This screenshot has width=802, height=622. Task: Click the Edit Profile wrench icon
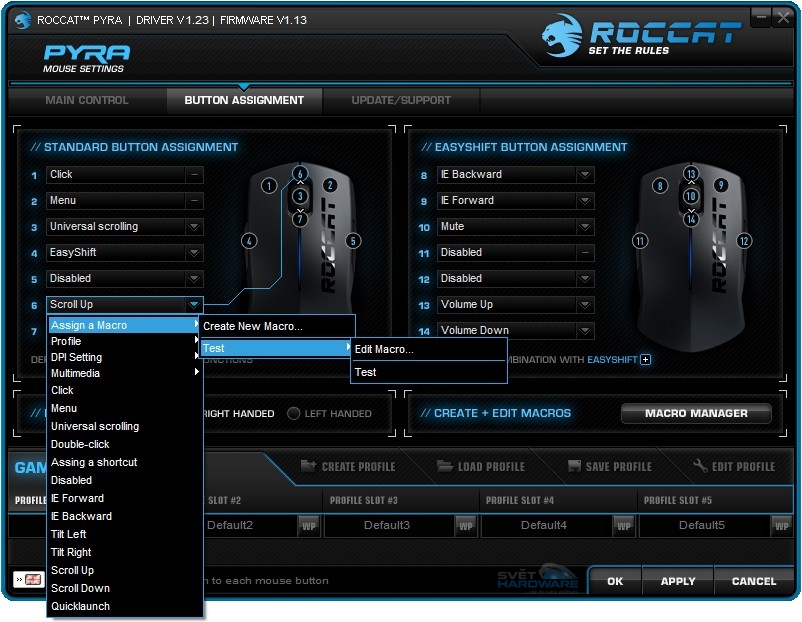(701, 466)
